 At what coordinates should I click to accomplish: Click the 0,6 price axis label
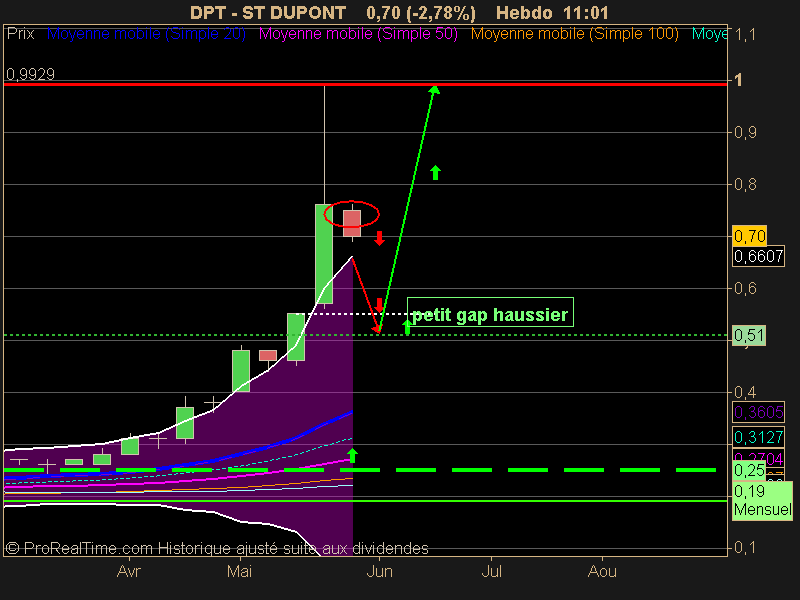745,288
